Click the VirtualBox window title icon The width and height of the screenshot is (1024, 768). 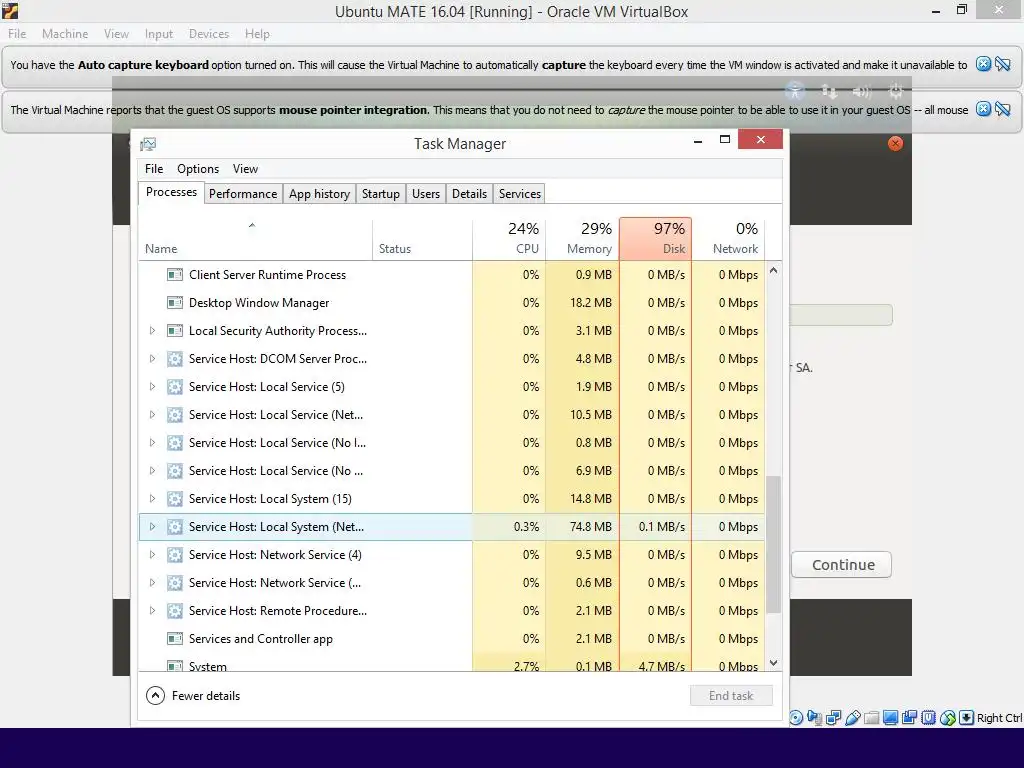10,10
